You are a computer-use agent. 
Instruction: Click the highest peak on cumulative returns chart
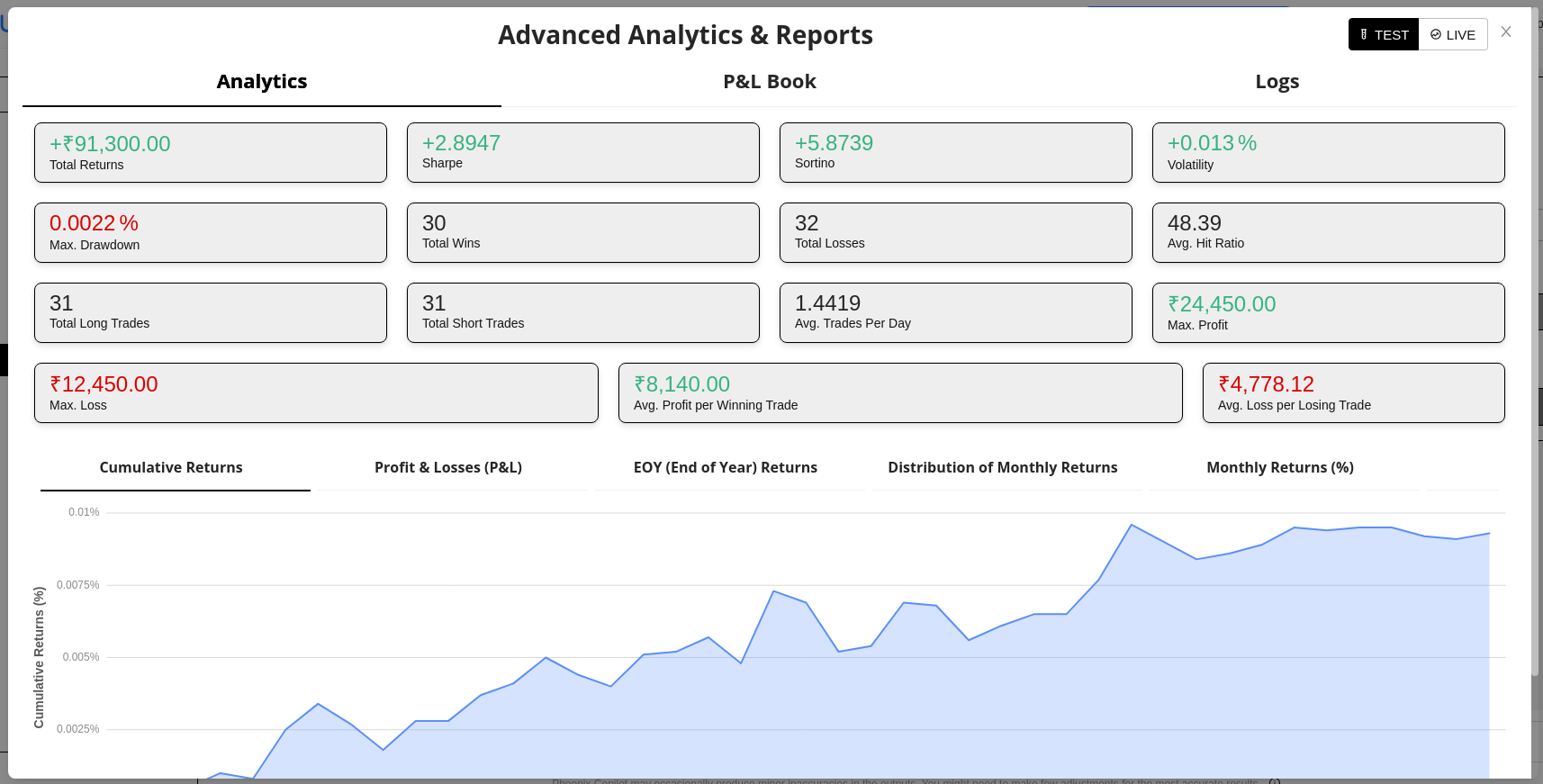pyautogui.click(x=1132, y=525)
